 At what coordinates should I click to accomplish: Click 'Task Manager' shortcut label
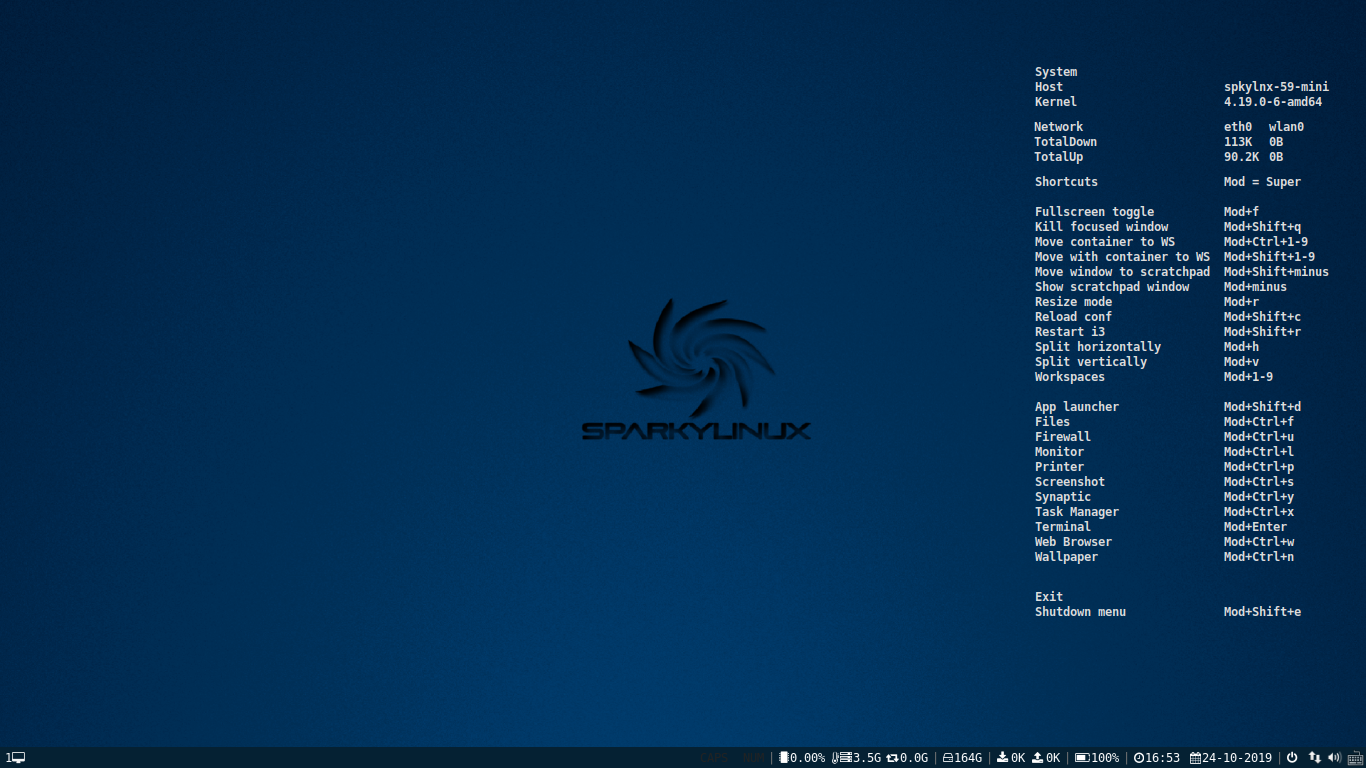[x=1077, y=512]
